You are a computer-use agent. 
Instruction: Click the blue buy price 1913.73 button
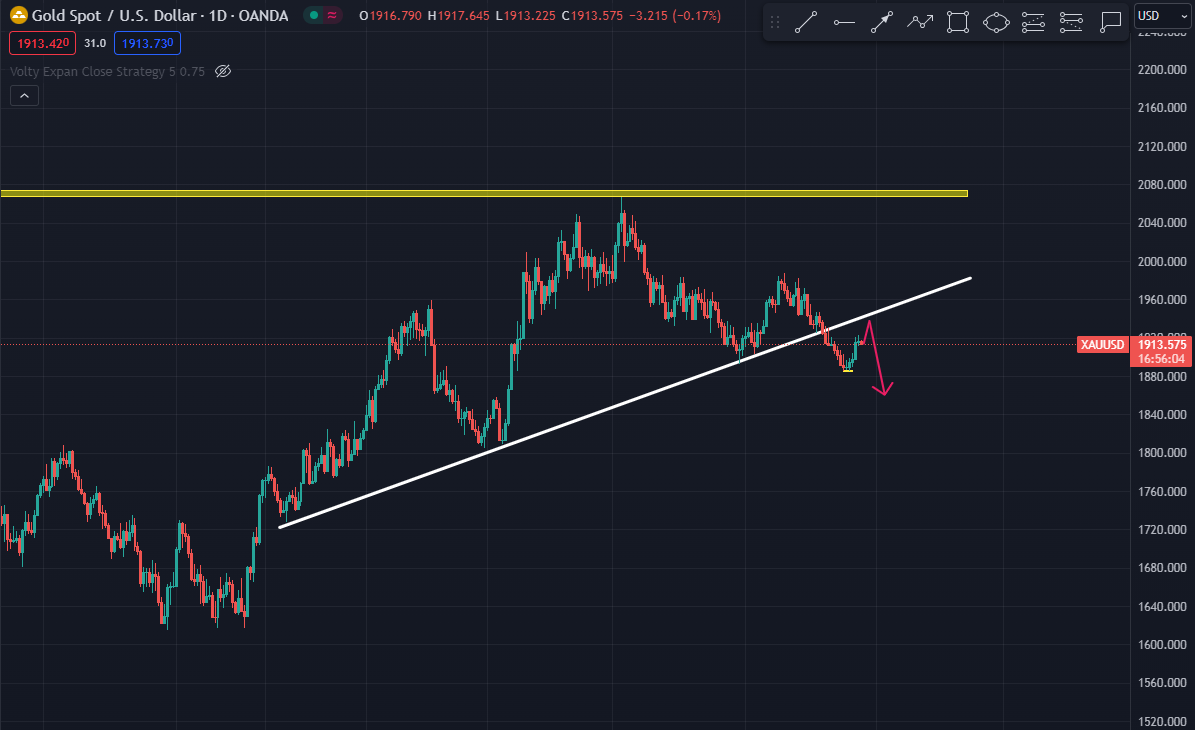click(x=148, y=42)
